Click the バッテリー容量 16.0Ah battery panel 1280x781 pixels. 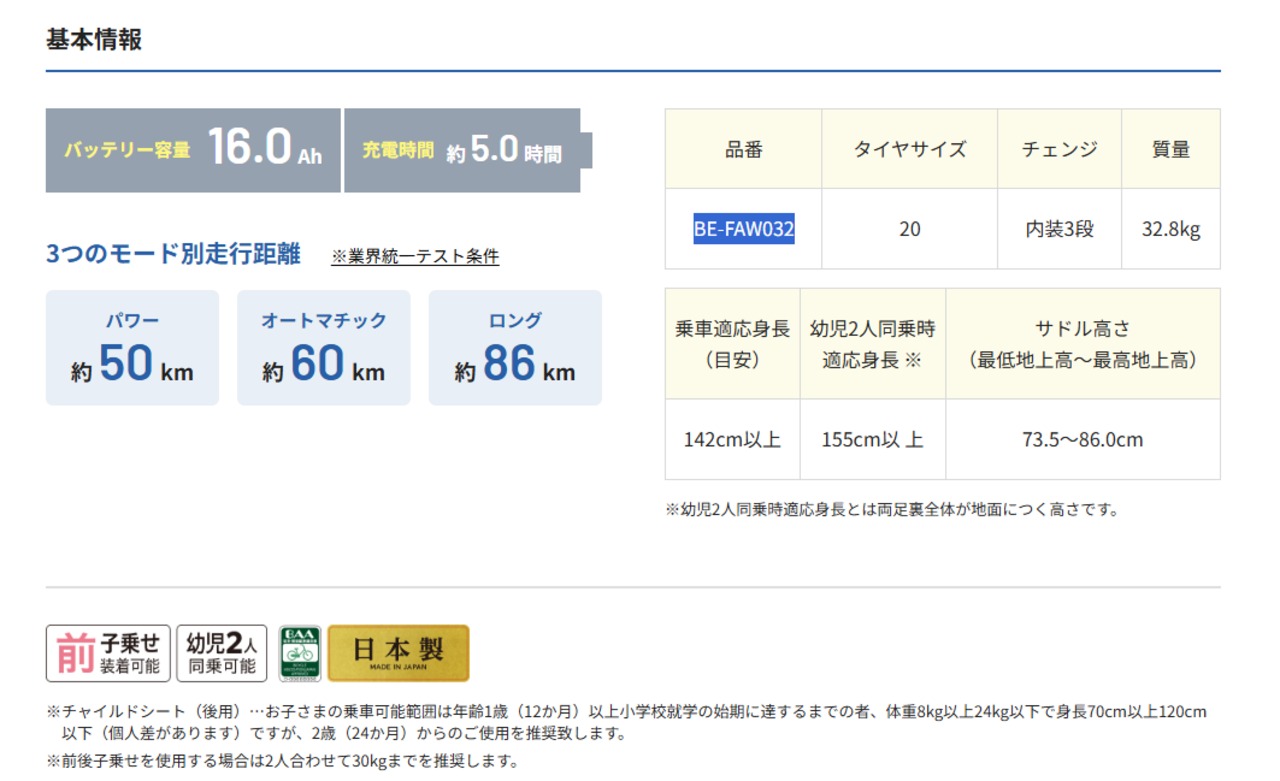pos(193,150)
